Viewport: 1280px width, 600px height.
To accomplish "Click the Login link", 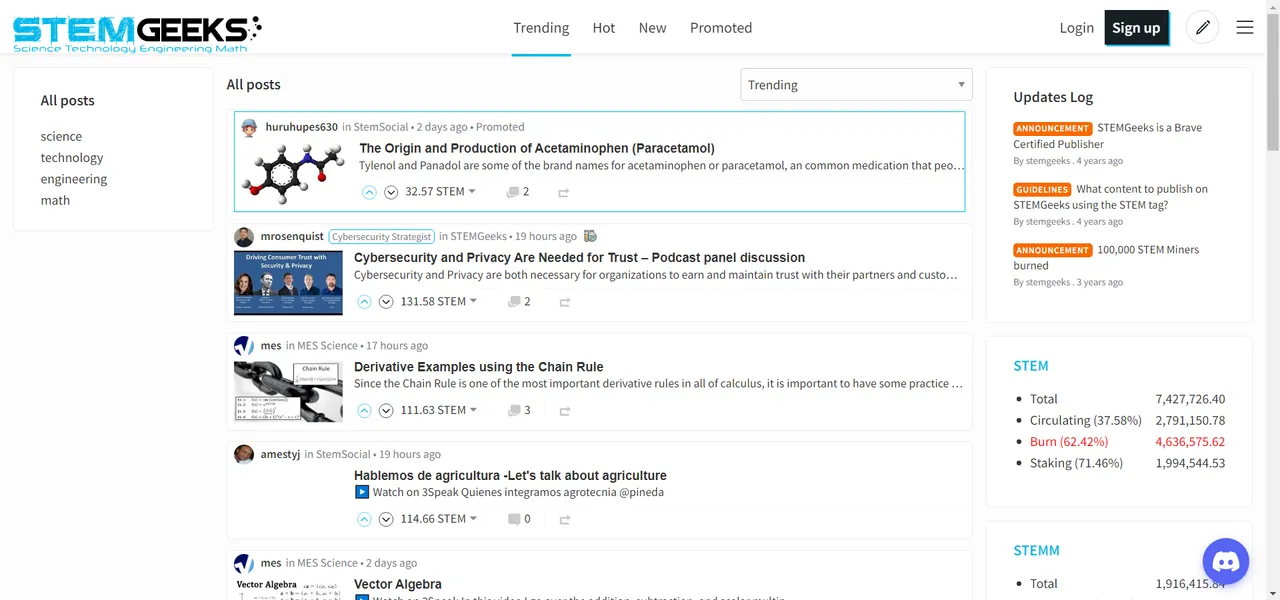I will 1077,28.
